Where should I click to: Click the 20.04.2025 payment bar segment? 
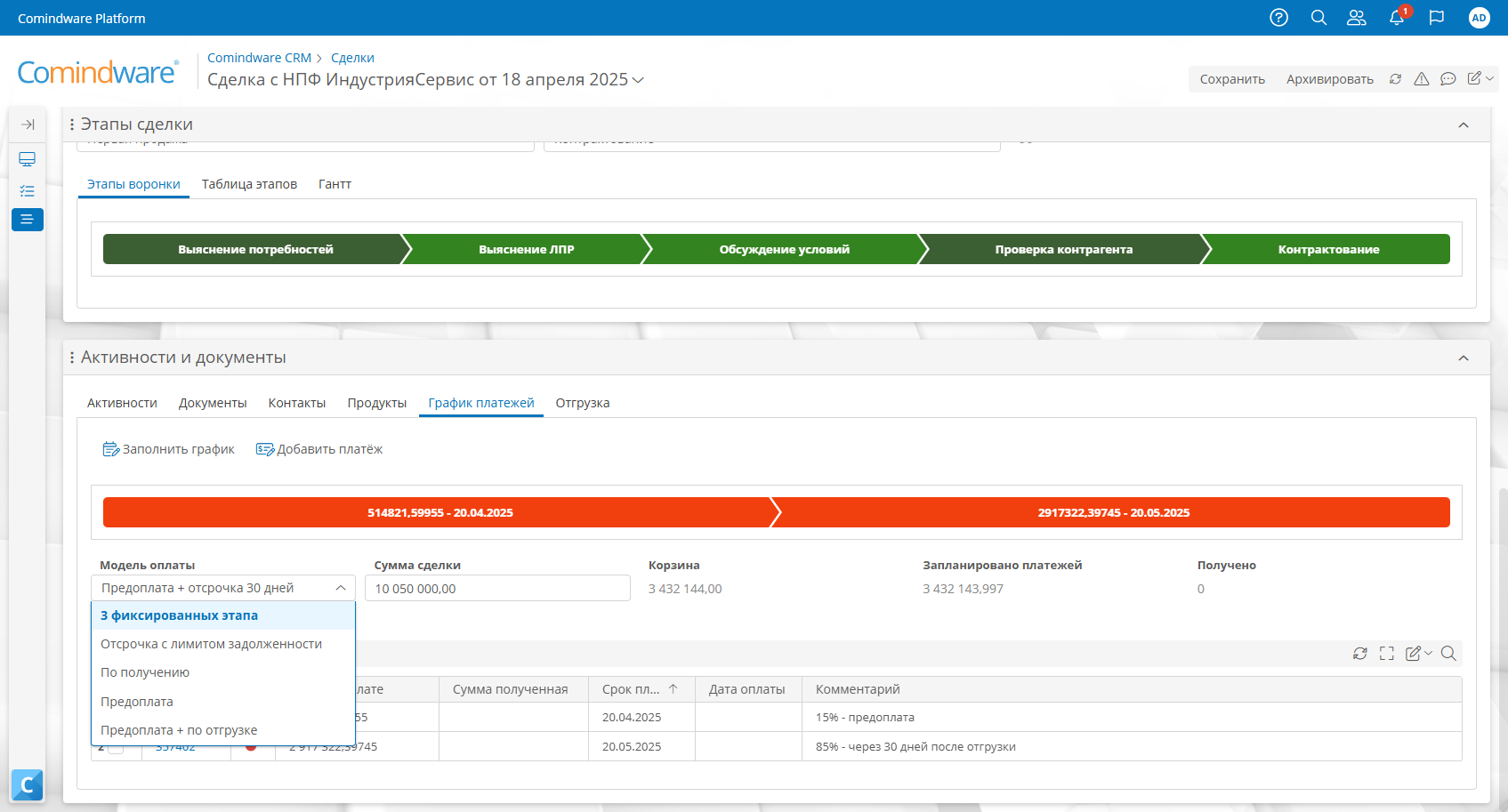[x=440, y=512]
